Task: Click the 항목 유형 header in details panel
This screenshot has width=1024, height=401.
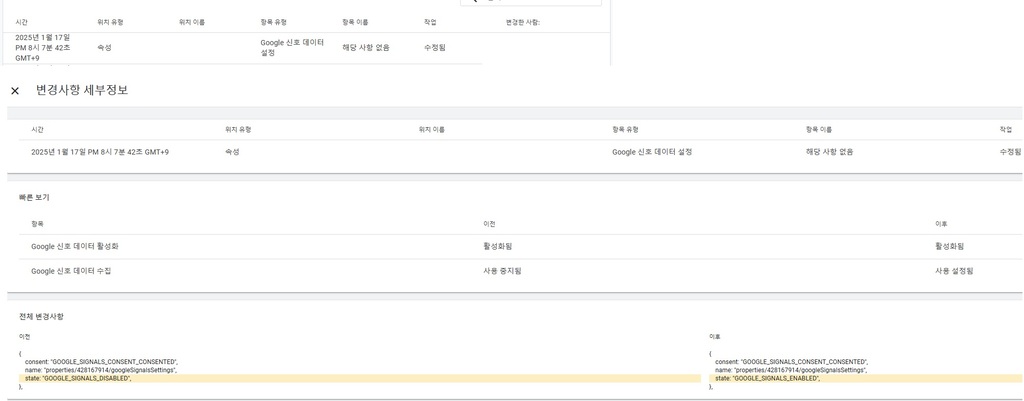Action: [625, 130]
